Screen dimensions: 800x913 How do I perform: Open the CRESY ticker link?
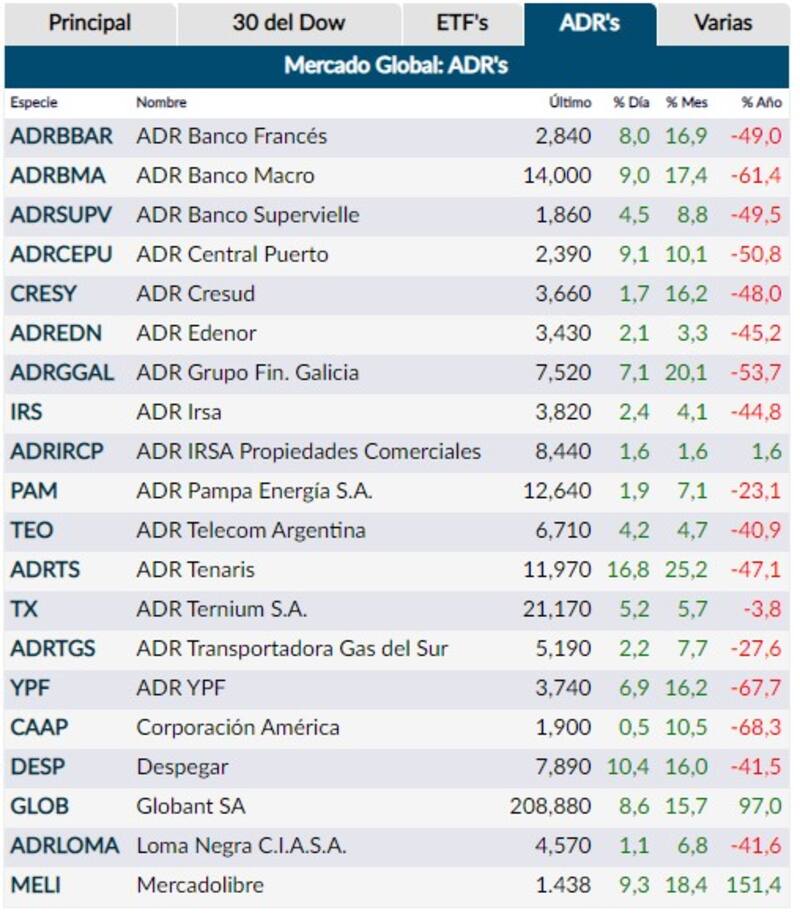coord(43,294)
